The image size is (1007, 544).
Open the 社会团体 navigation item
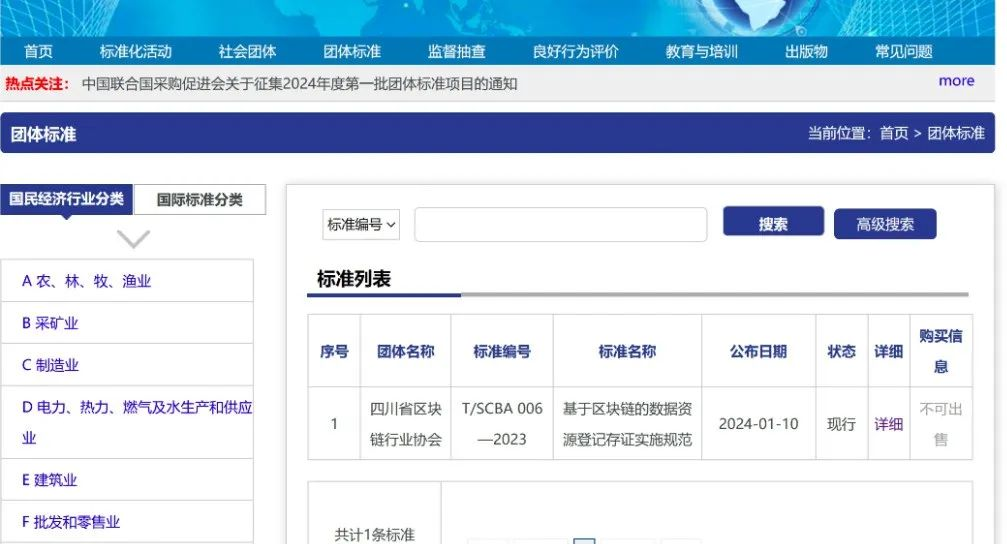tap(247, 52)
